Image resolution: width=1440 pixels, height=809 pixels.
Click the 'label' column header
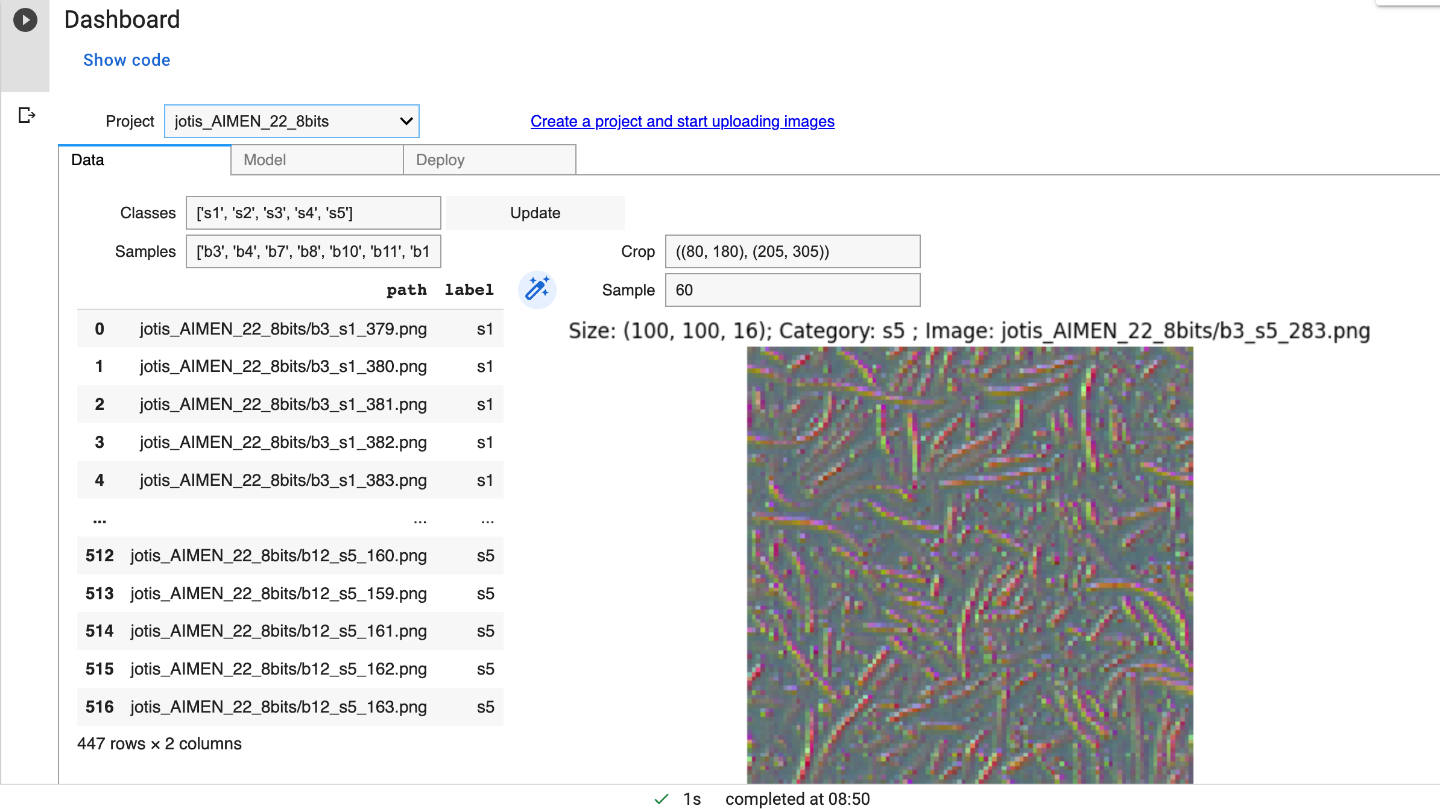click(x=470, y=290)
